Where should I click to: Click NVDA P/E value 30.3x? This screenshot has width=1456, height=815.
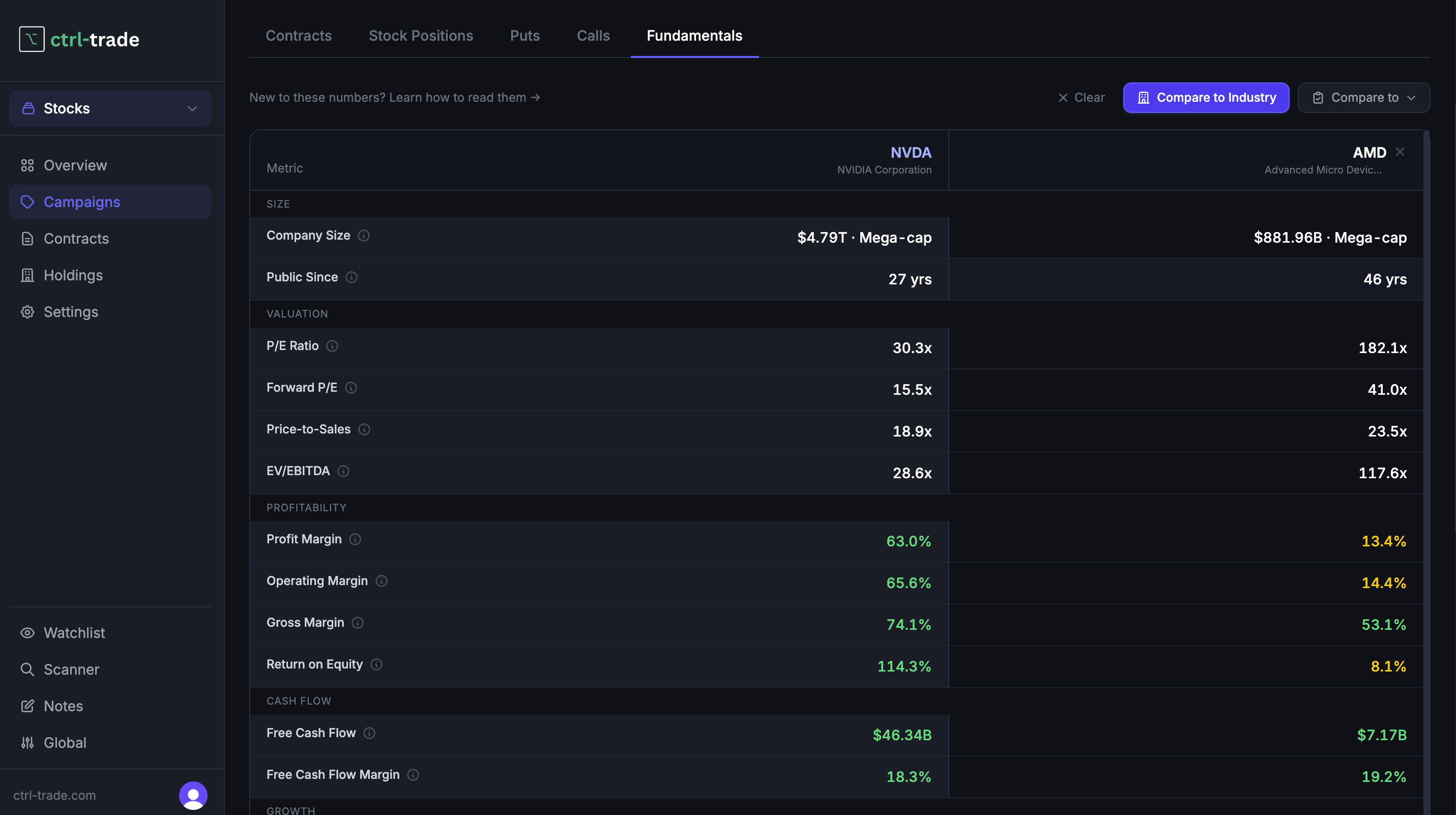912,347
